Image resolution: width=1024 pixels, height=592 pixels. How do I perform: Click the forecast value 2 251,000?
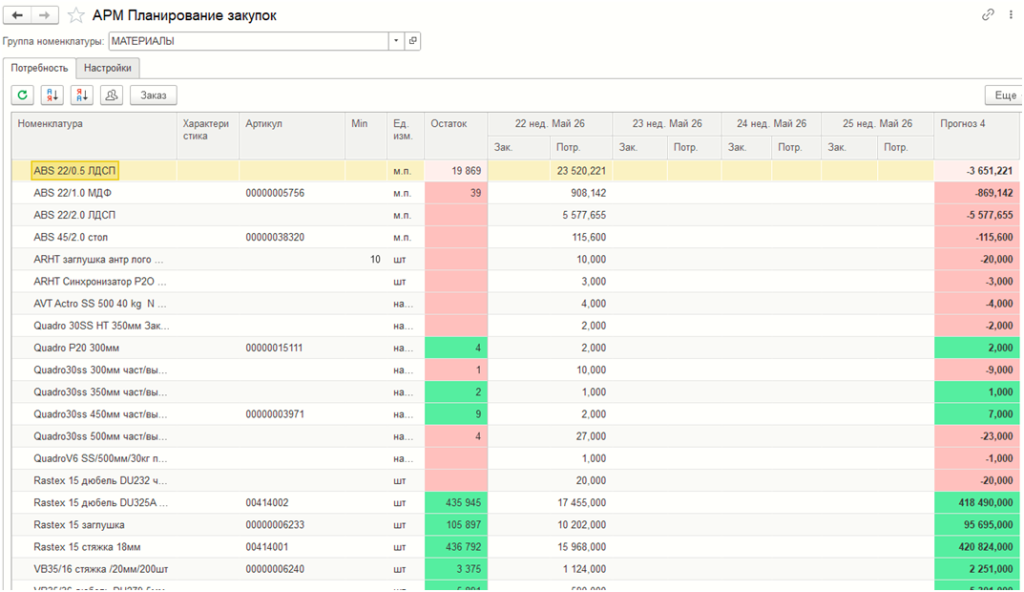coord(991,569)
